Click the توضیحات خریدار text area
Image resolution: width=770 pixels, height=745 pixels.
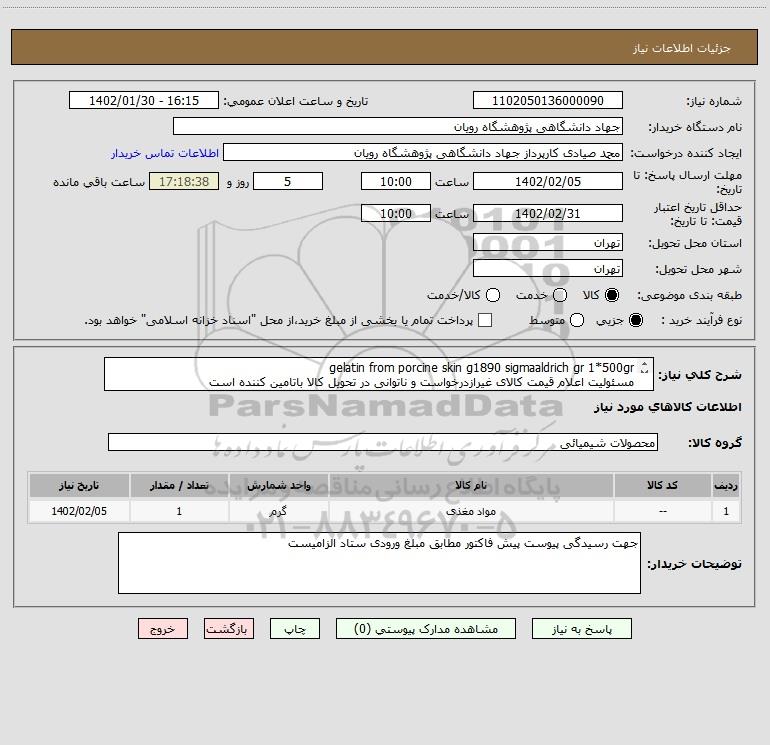point(379,563)
